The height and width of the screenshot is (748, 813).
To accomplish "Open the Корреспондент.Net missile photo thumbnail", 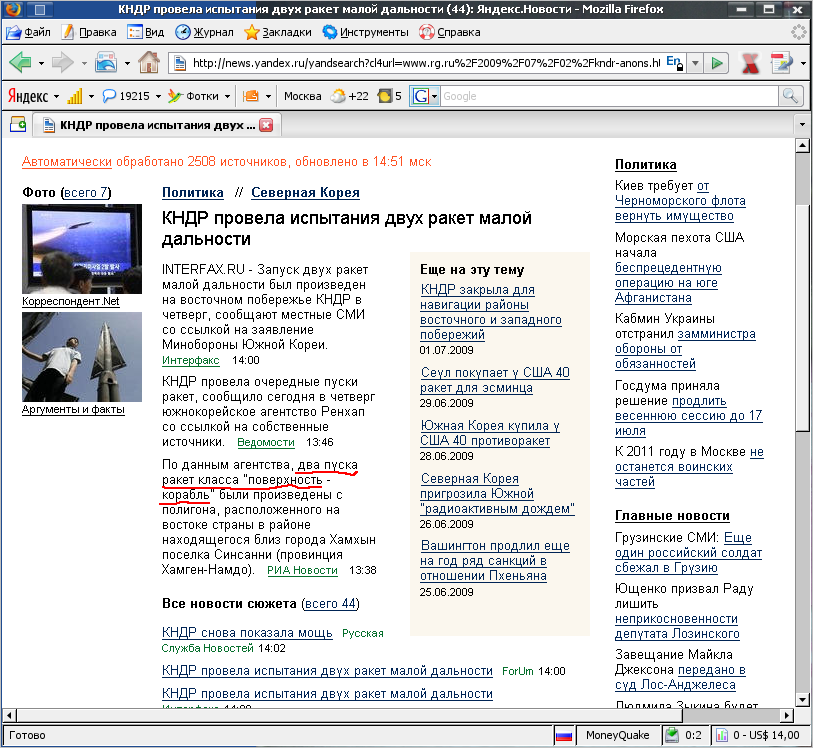I will (82, 249).
